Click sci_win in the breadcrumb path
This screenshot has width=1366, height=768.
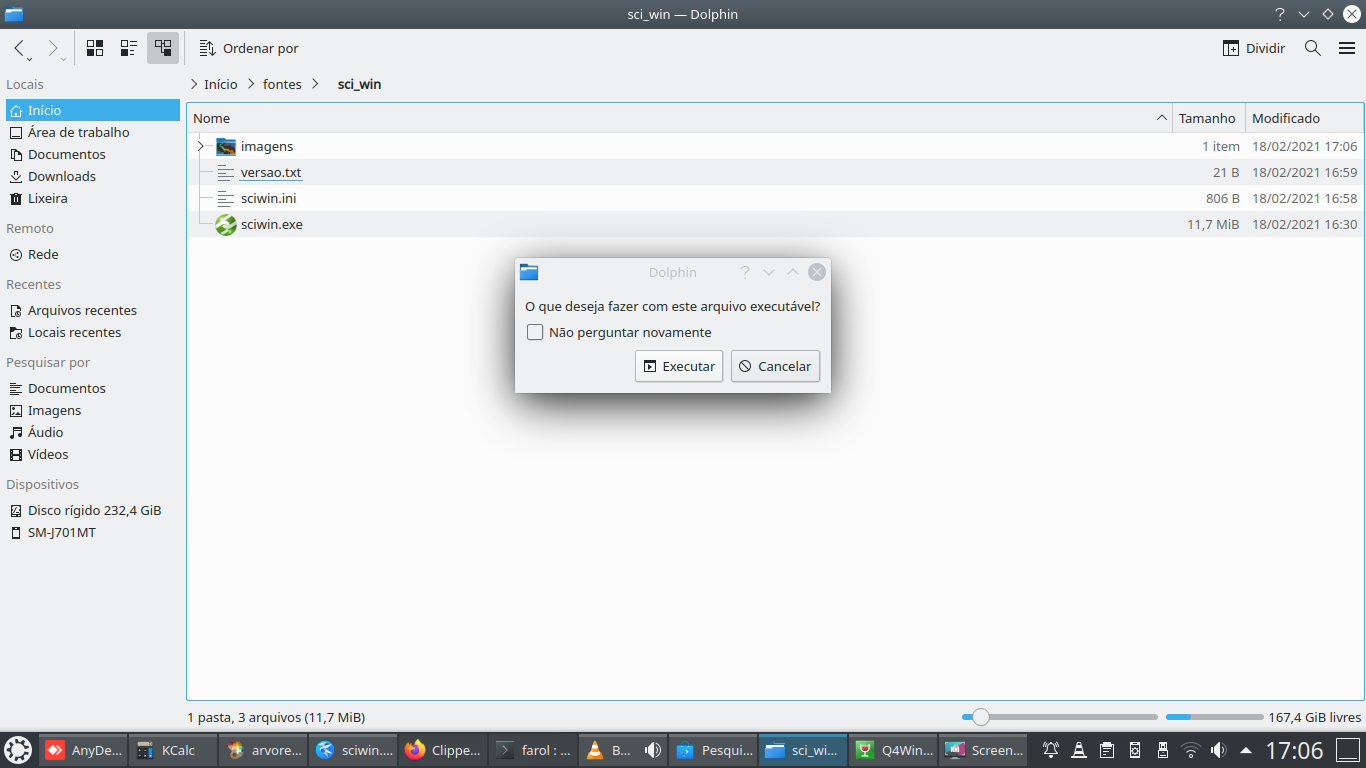click(359, 84)
